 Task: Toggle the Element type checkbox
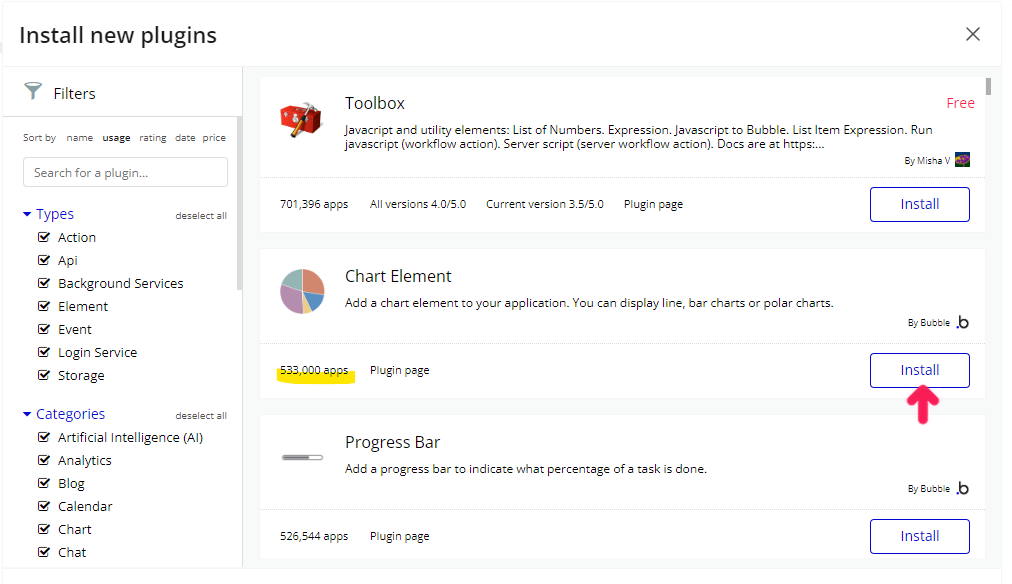tap(44, 306)
